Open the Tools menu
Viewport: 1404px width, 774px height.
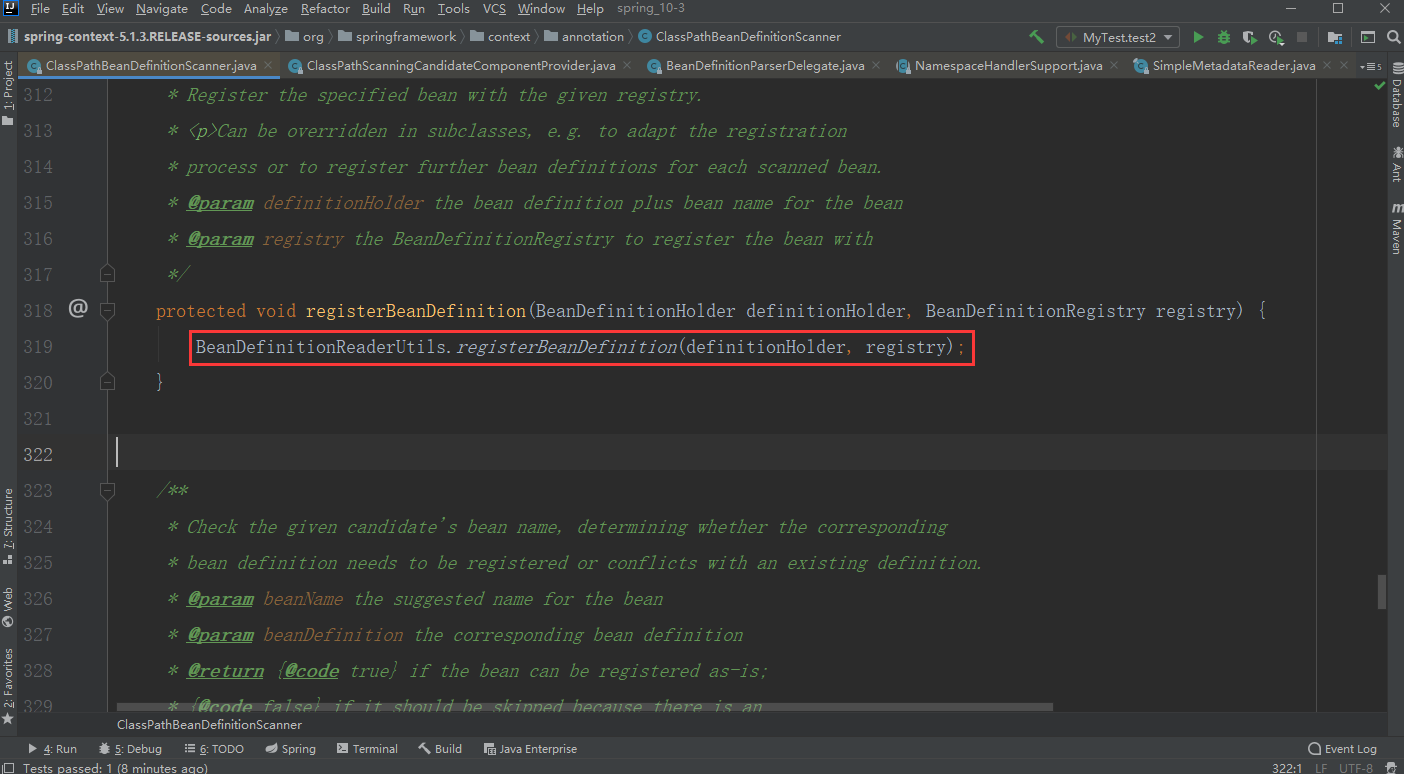pos(453,9)
